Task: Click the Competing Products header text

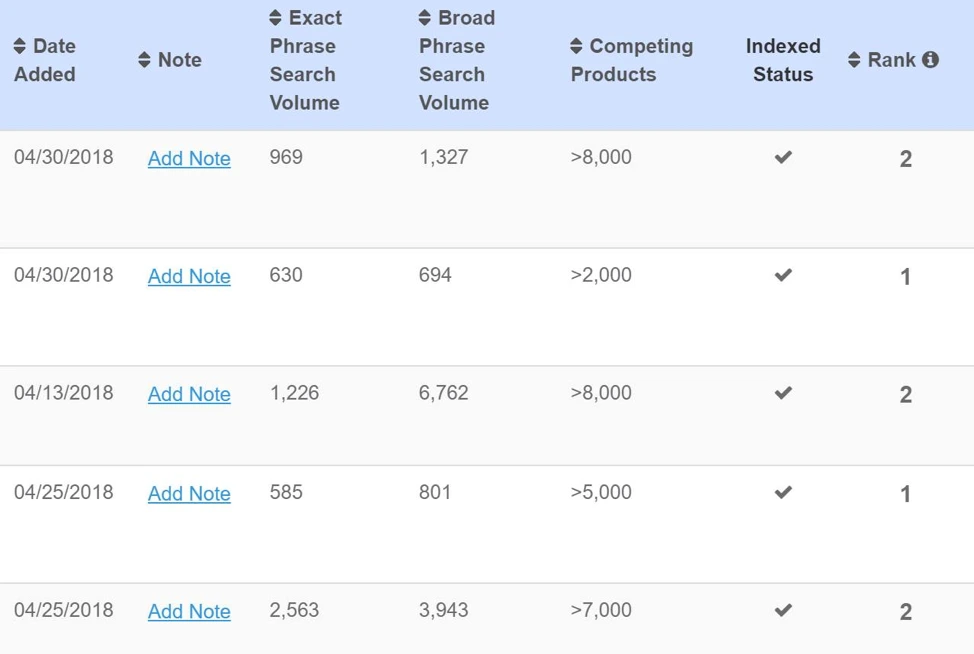Action: pos(632,60)
